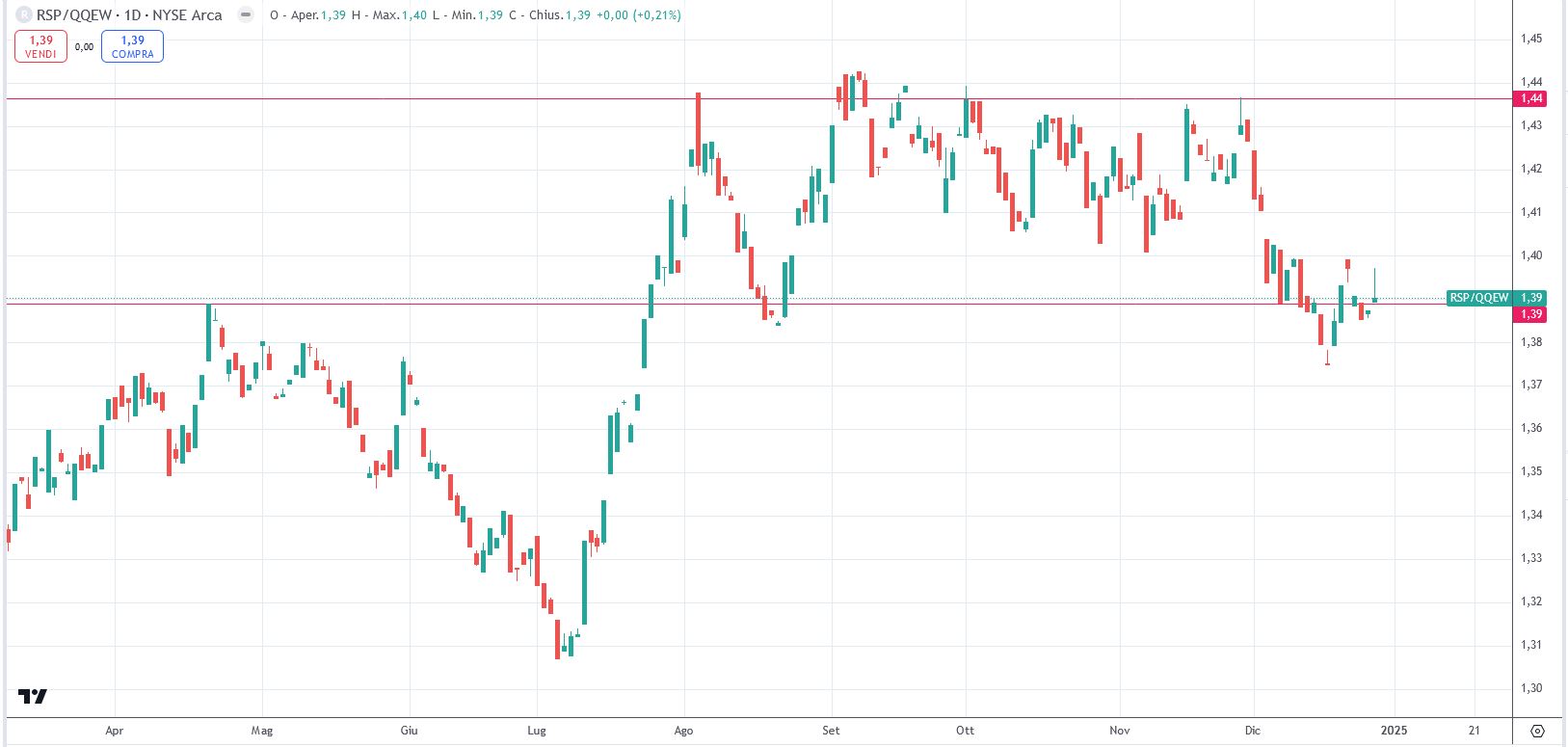Click the Ott label on time axis
This screenshot has width=1568, height=747.
coord(965,731)
